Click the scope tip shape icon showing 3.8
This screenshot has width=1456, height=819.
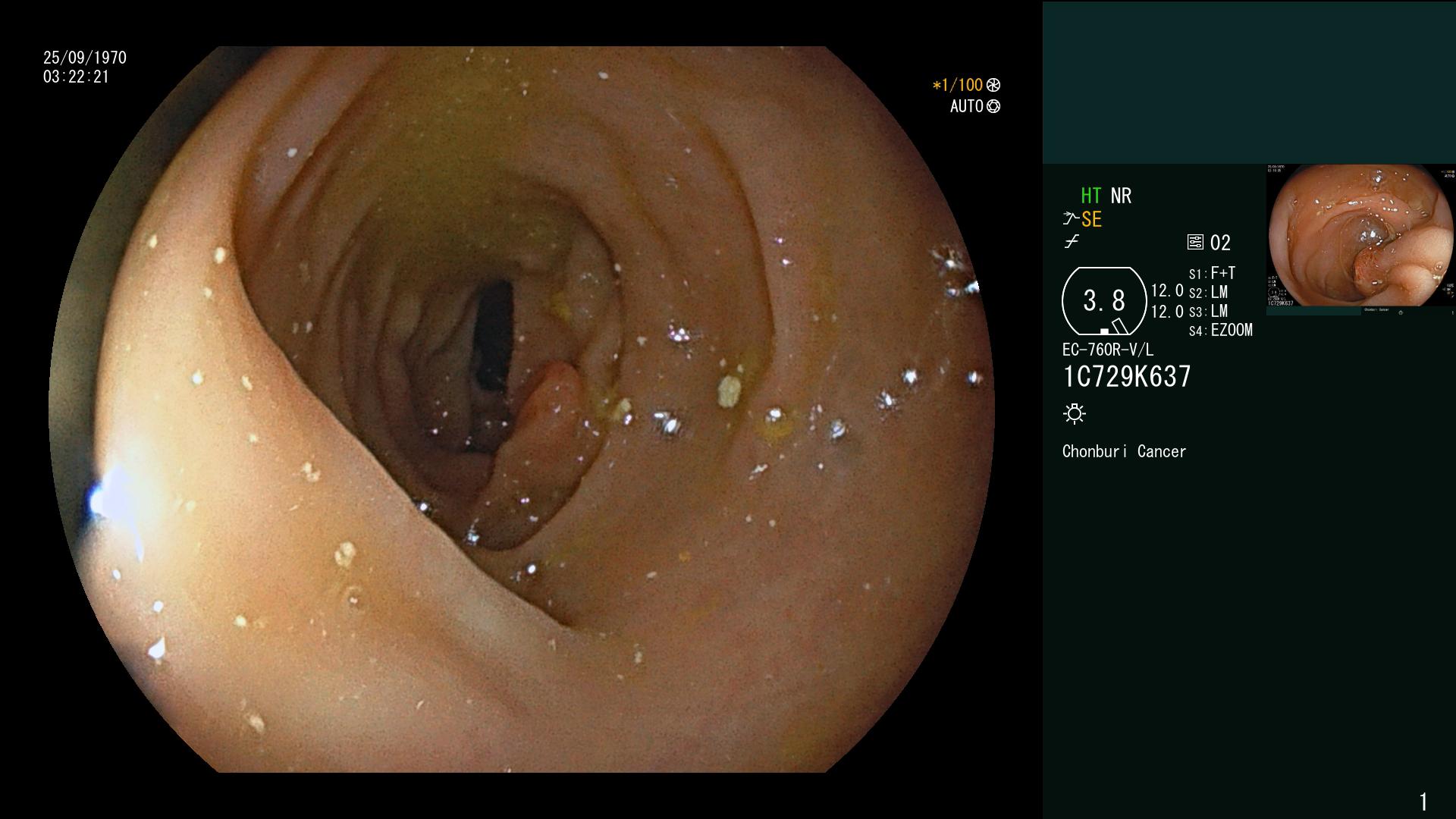[1104, 301]
